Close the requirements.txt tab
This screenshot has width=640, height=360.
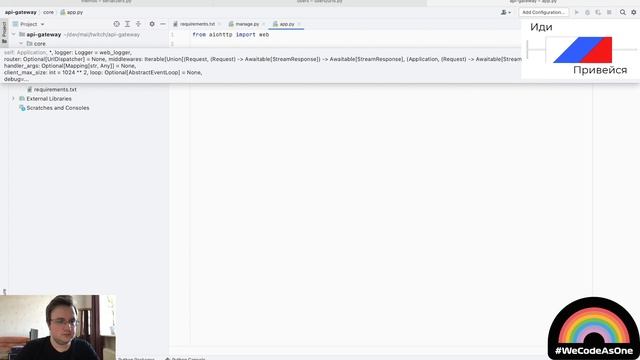coord(220,24)
